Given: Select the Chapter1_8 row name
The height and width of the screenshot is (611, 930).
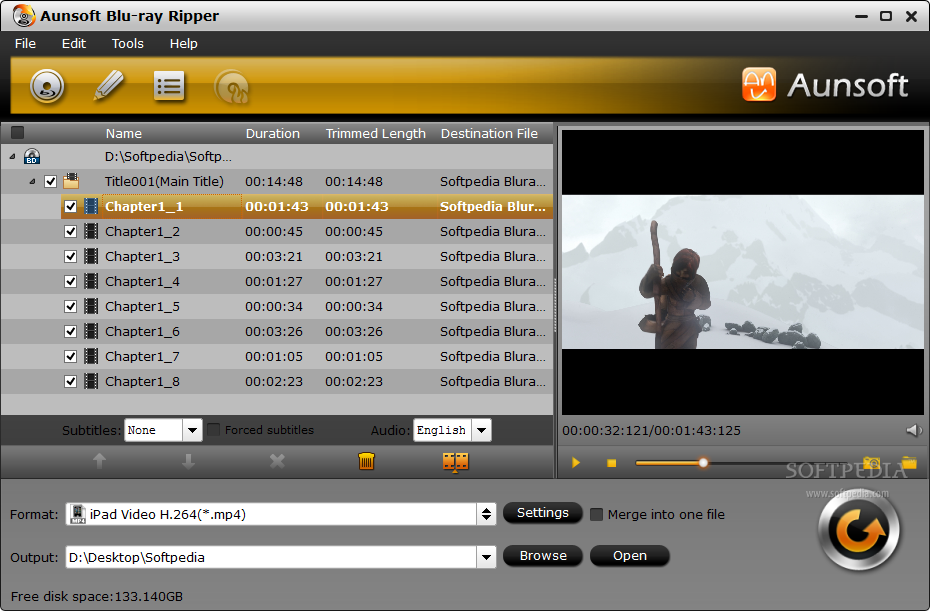Looking at the screenshot, I should (142, 381).
